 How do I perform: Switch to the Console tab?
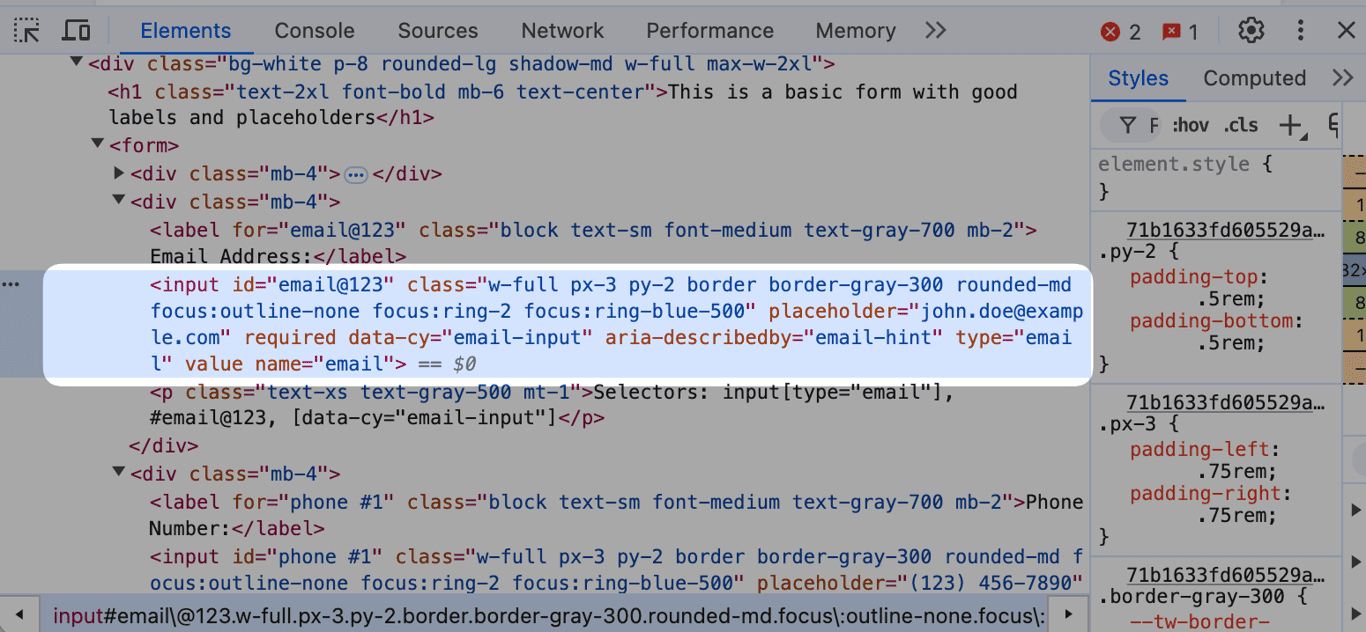tap(315, 31)
